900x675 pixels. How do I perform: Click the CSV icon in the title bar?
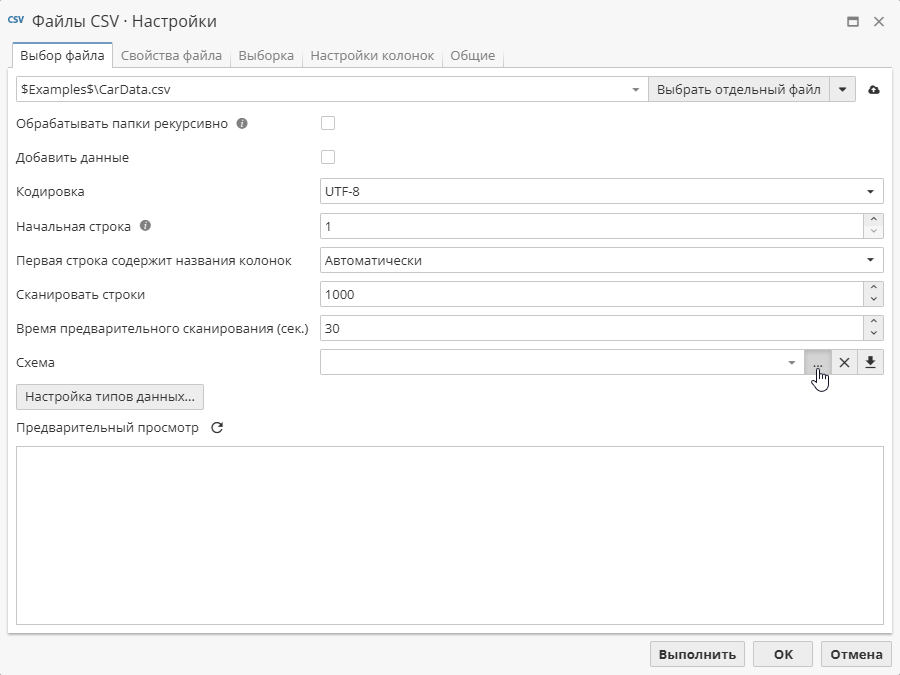pos(16,20)
